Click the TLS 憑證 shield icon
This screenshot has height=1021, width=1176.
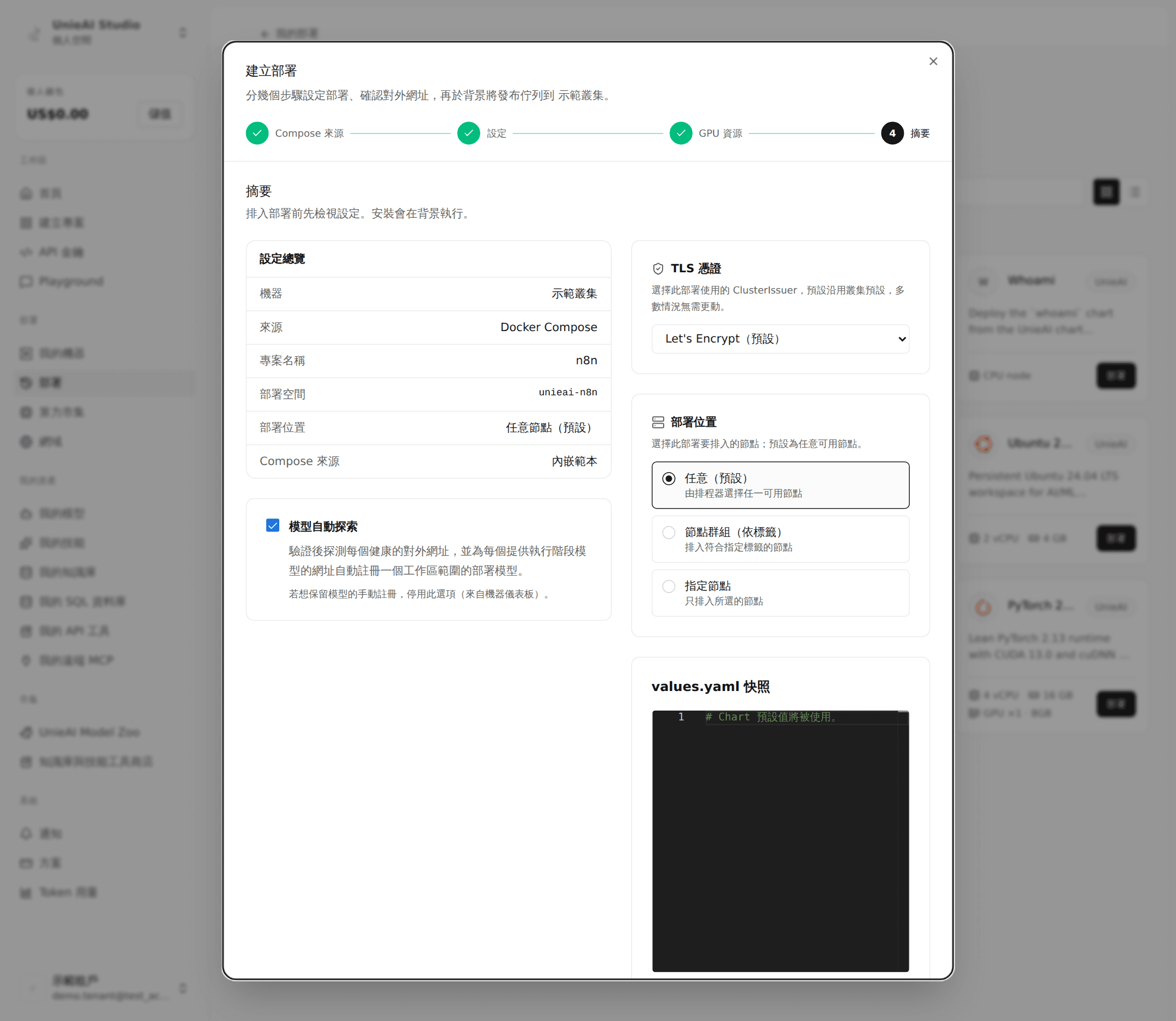(x=658, y=269)
